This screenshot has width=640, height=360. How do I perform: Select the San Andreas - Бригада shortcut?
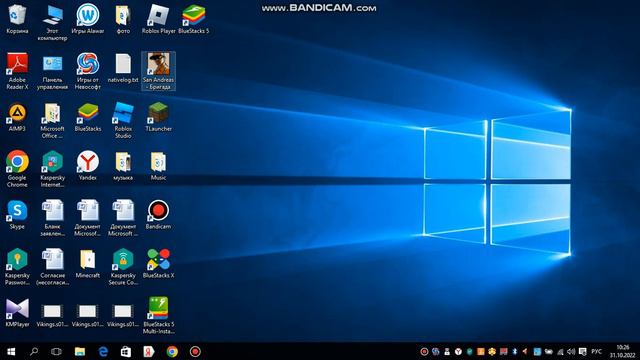tap(158, 71)
